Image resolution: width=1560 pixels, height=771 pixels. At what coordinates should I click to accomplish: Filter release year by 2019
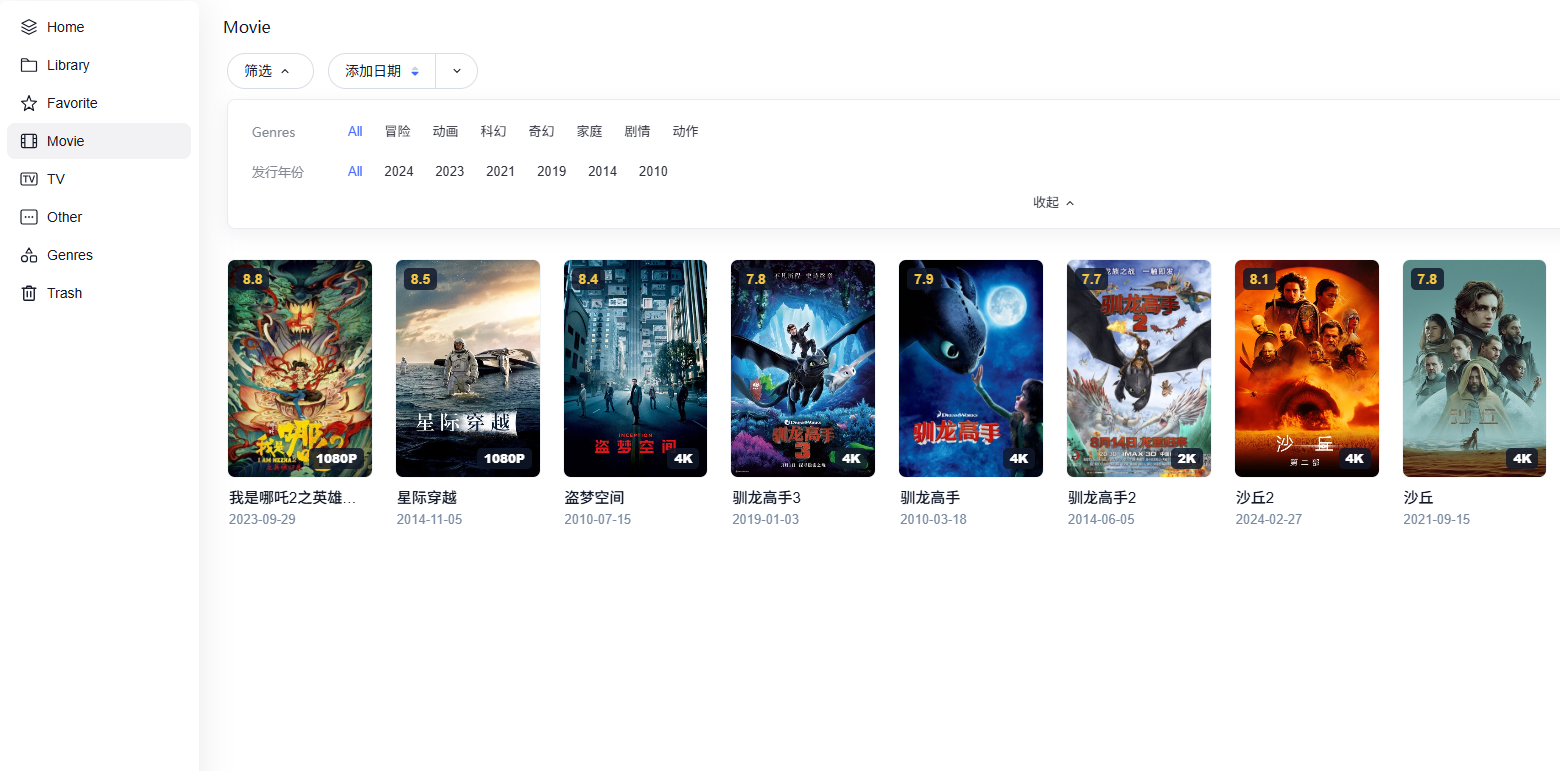click(x=552, y=171)
